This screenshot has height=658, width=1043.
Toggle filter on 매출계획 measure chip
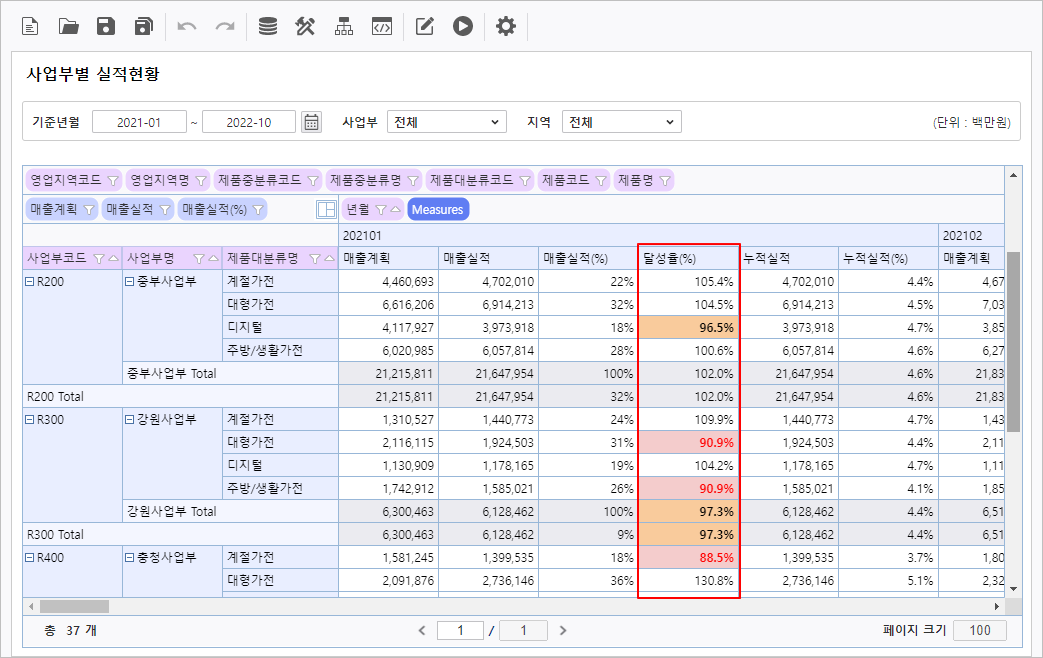coord(88,210)
